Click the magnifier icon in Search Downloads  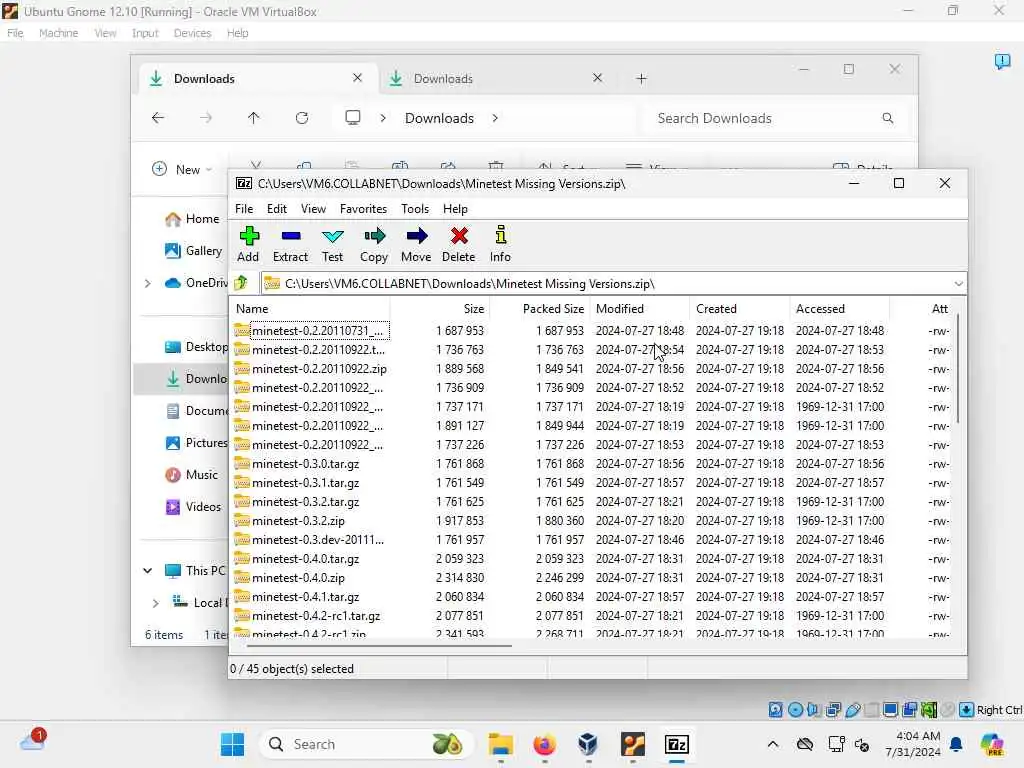coord(888,118)
